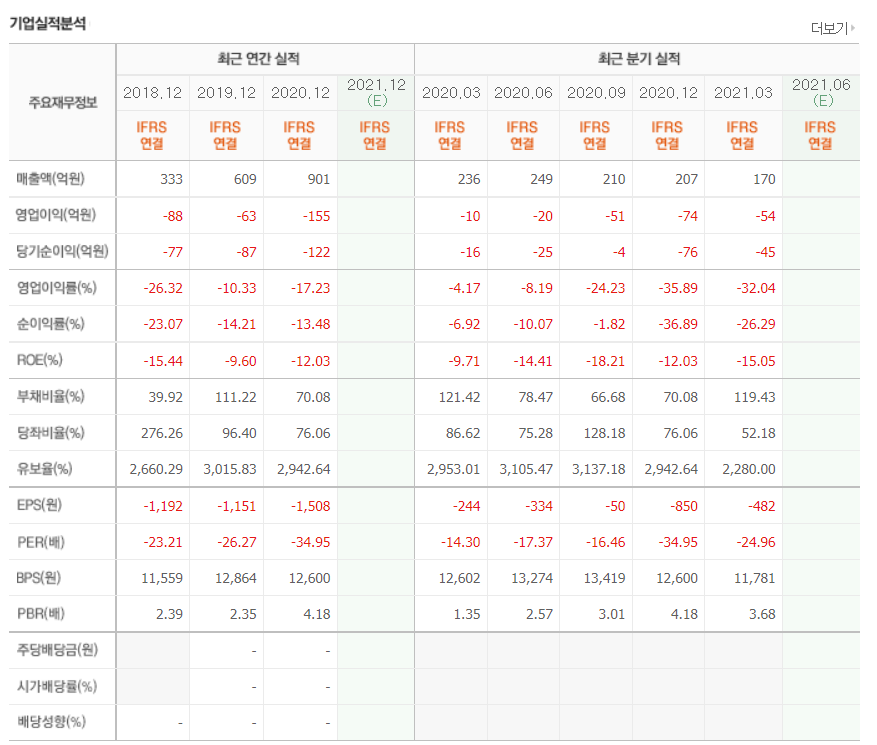Click the quarterly revenue value 170
The height and width of the screenshot is (745, 877).
(764, 180)
